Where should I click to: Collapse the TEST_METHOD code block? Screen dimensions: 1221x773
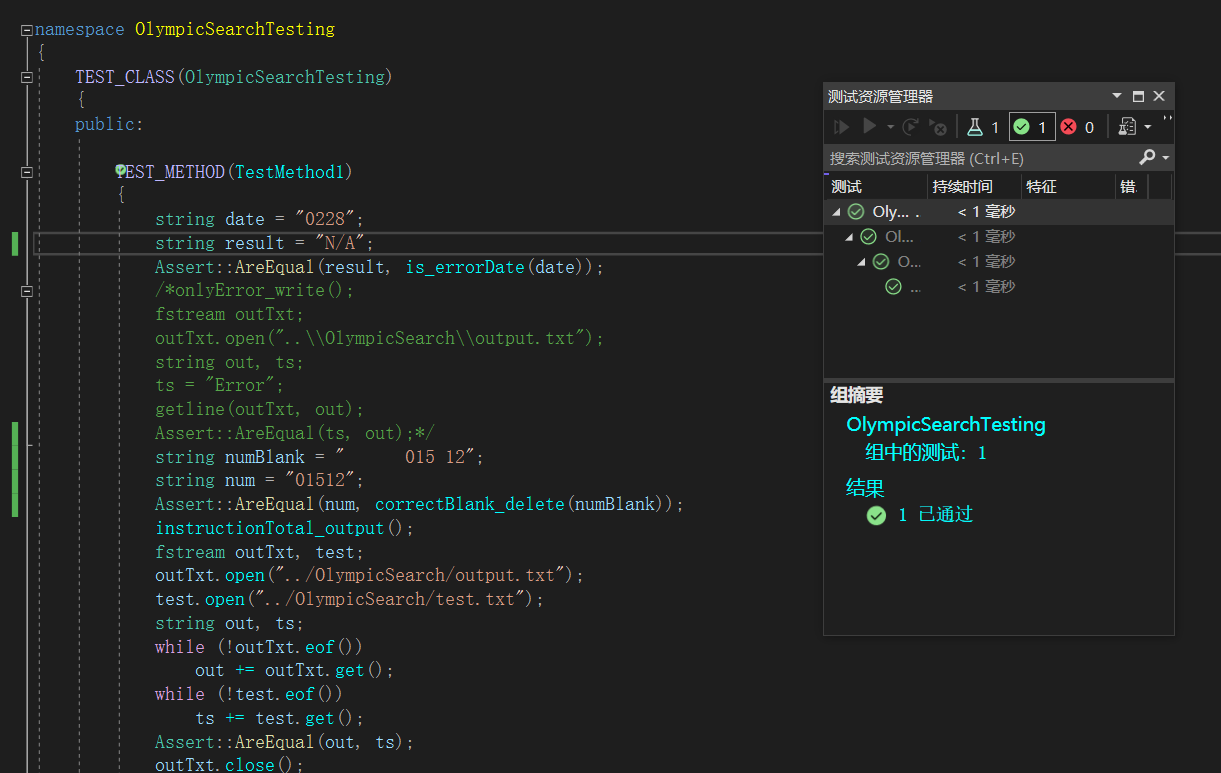(x=27, y=172)
